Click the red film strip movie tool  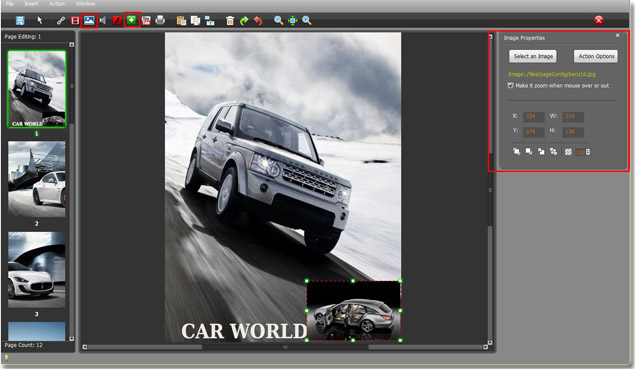(75, 20)
